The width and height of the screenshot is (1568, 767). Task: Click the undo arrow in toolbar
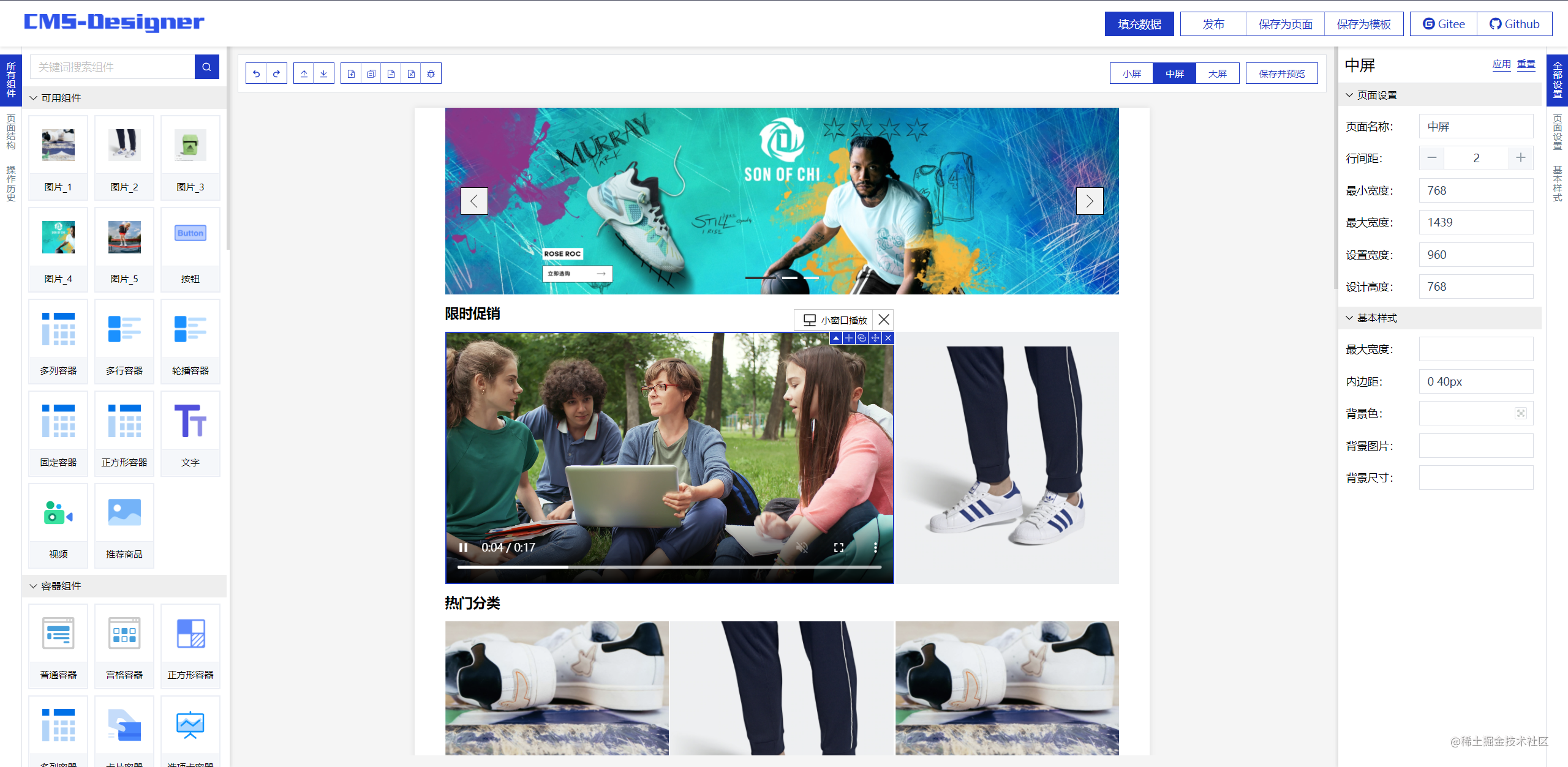[x=257, y=73]
